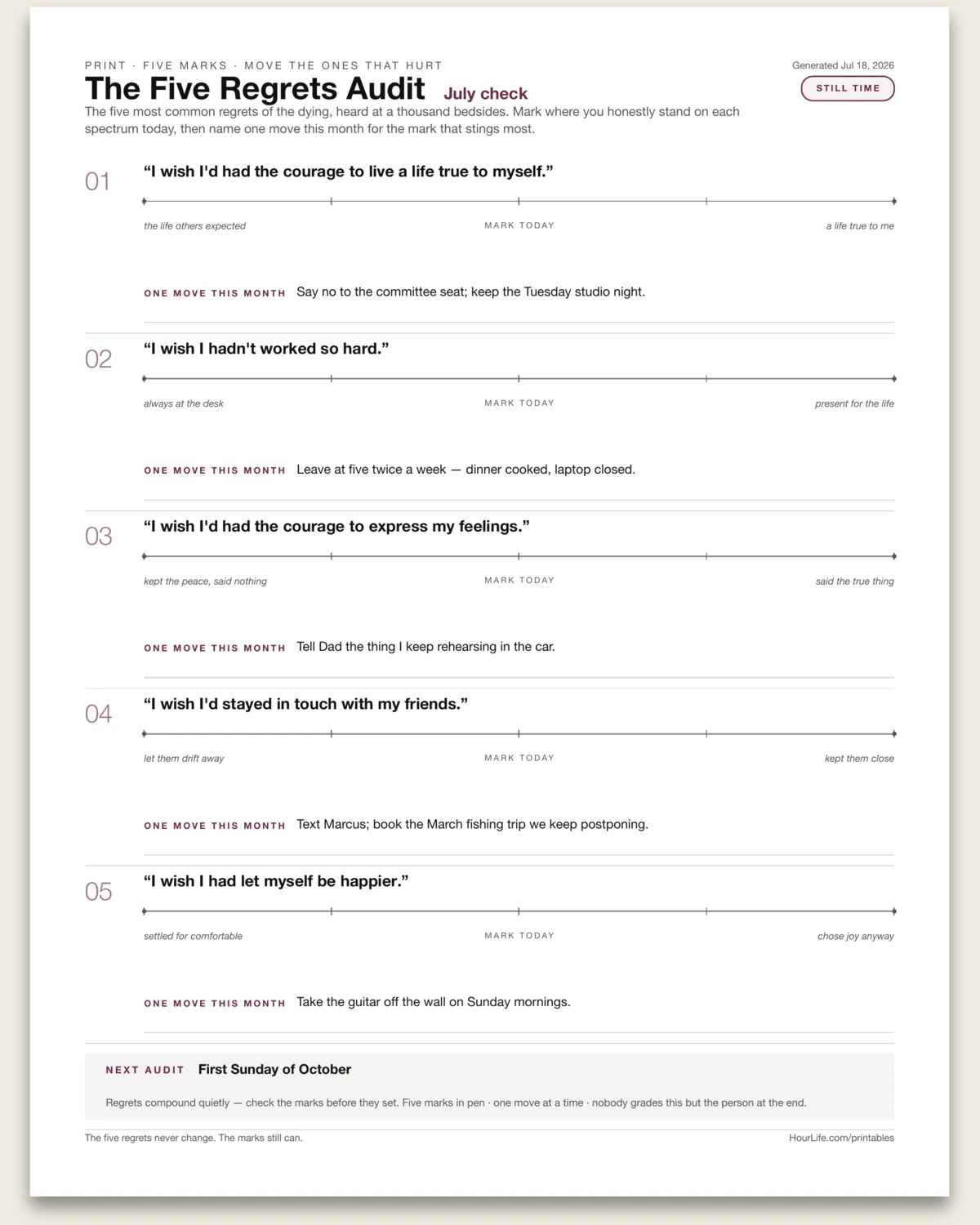Edit the 'Tell Dad the thing' move
The height and width of the screenshot is (1225, 980).
click(425, 647)
